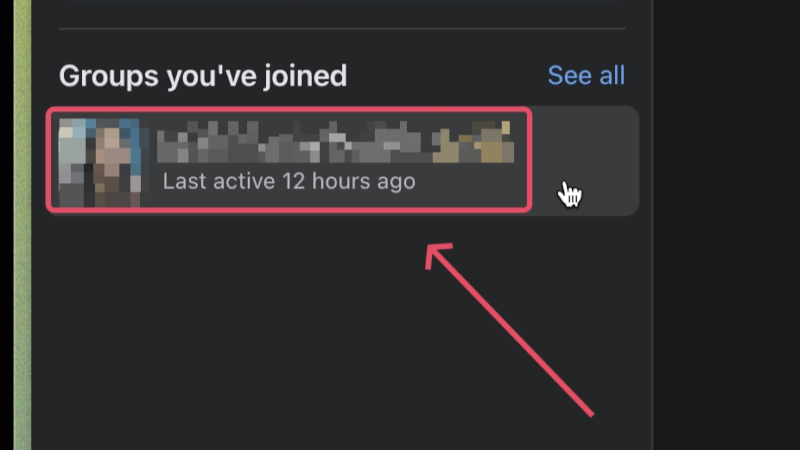The height and width of the screenshot is (450, 800).
Task: Click the green strip along the left edge
Action: [x=22, y=225]
